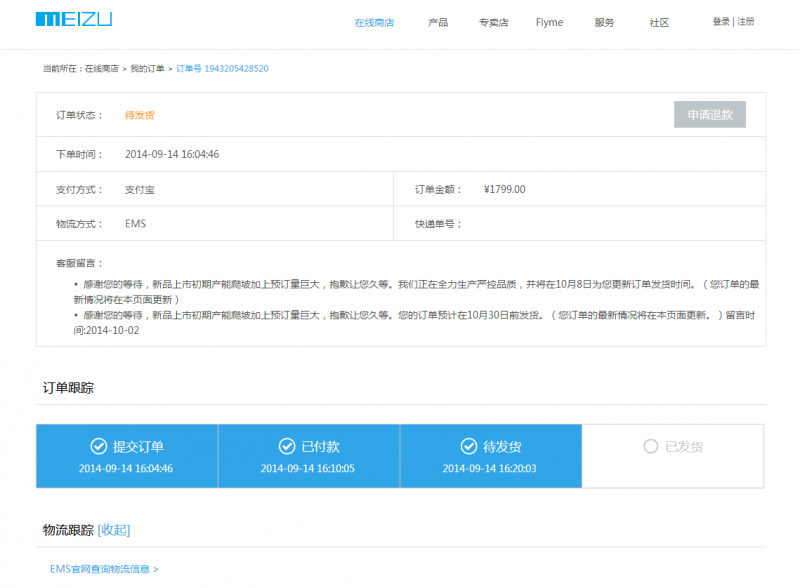Click the timestamp 2014-09-14 16:20:03

point(489,468)
